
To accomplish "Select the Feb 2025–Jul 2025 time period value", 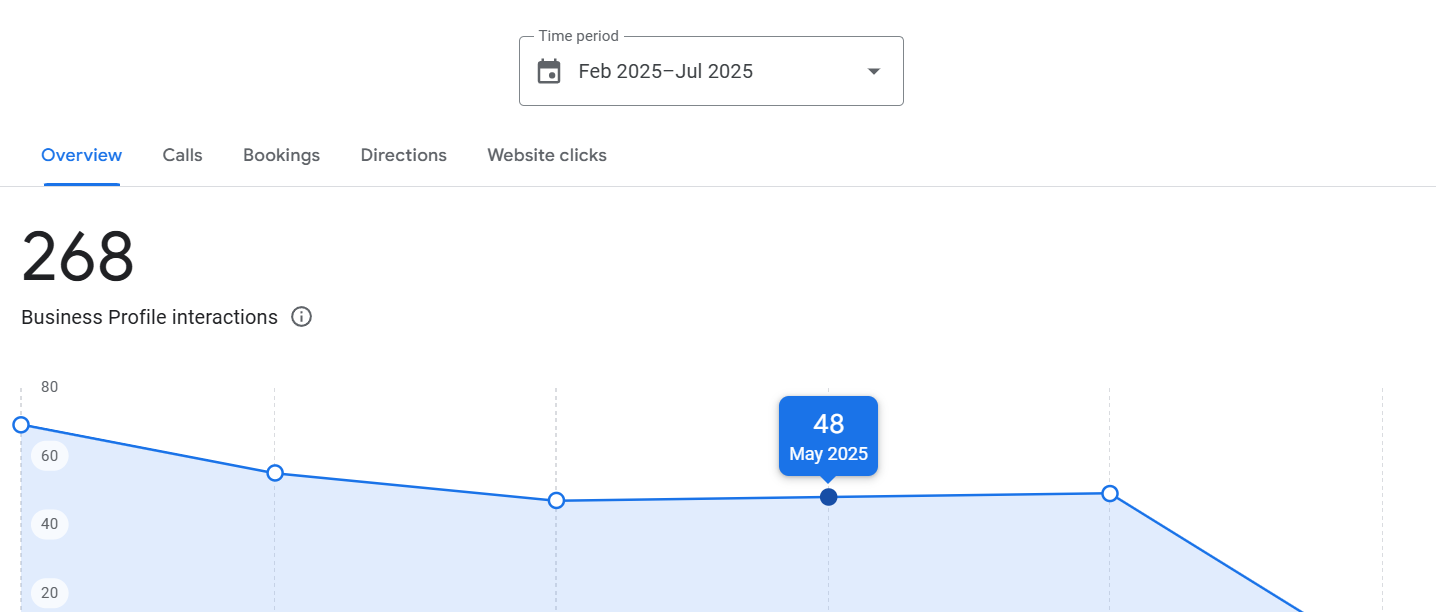I will 666,71.
